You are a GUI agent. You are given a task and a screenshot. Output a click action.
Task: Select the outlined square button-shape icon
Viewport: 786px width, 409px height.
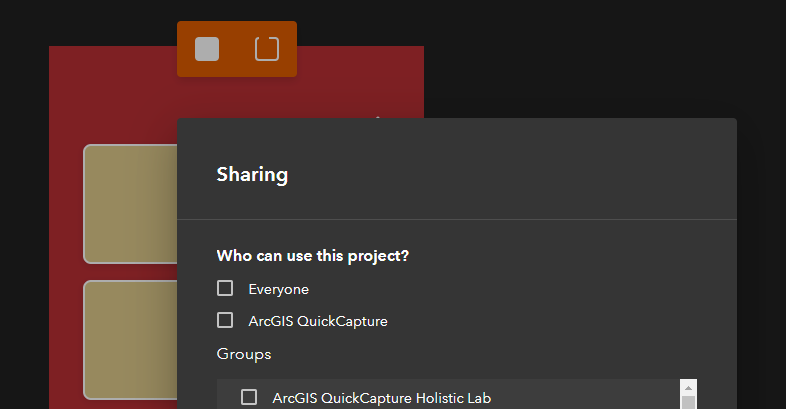pos(267,49)
